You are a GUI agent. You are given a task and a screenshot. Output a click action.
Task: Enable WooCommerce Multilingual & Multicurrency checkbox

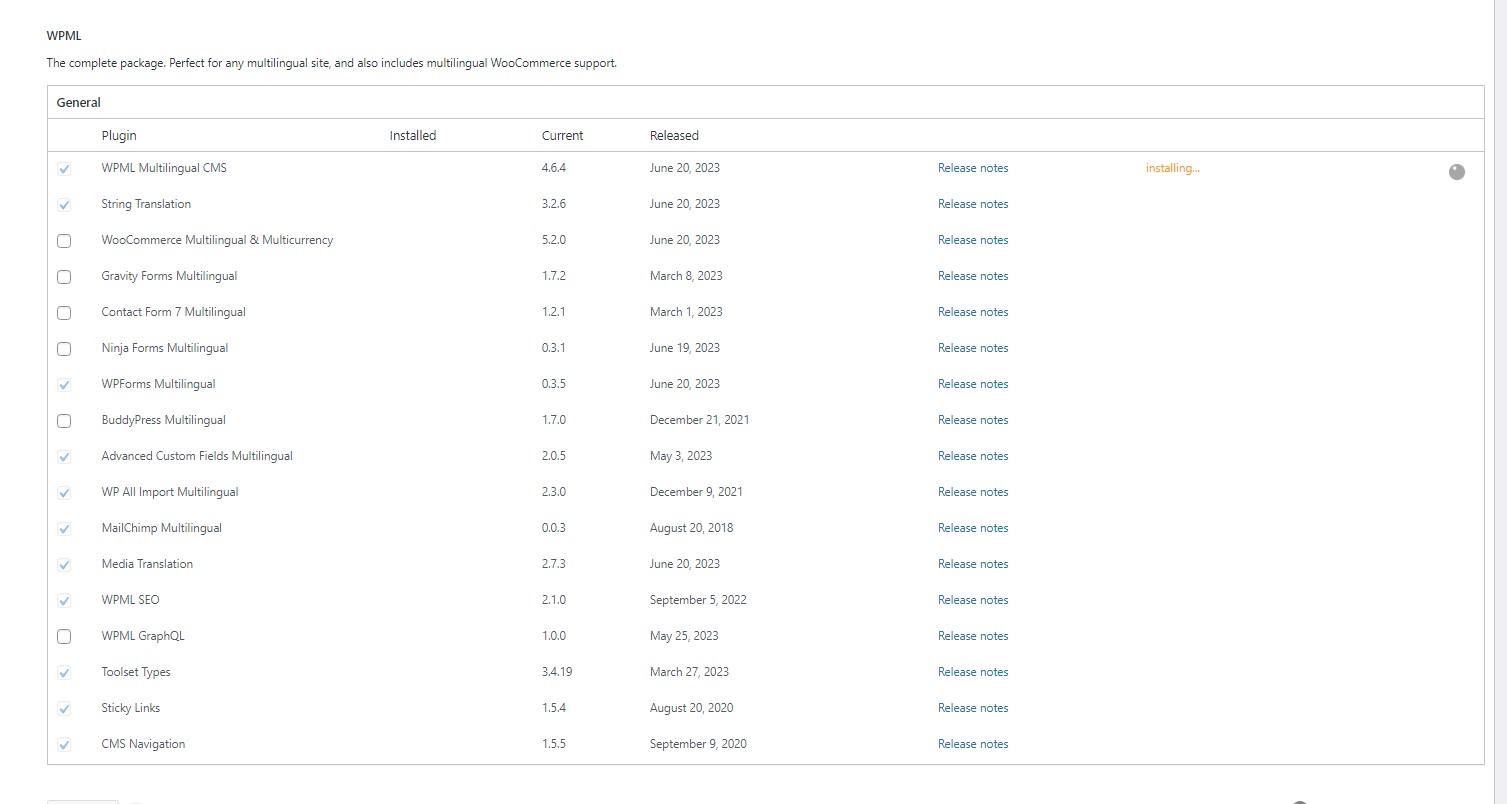pyautogui.click(x=64, y=241)
